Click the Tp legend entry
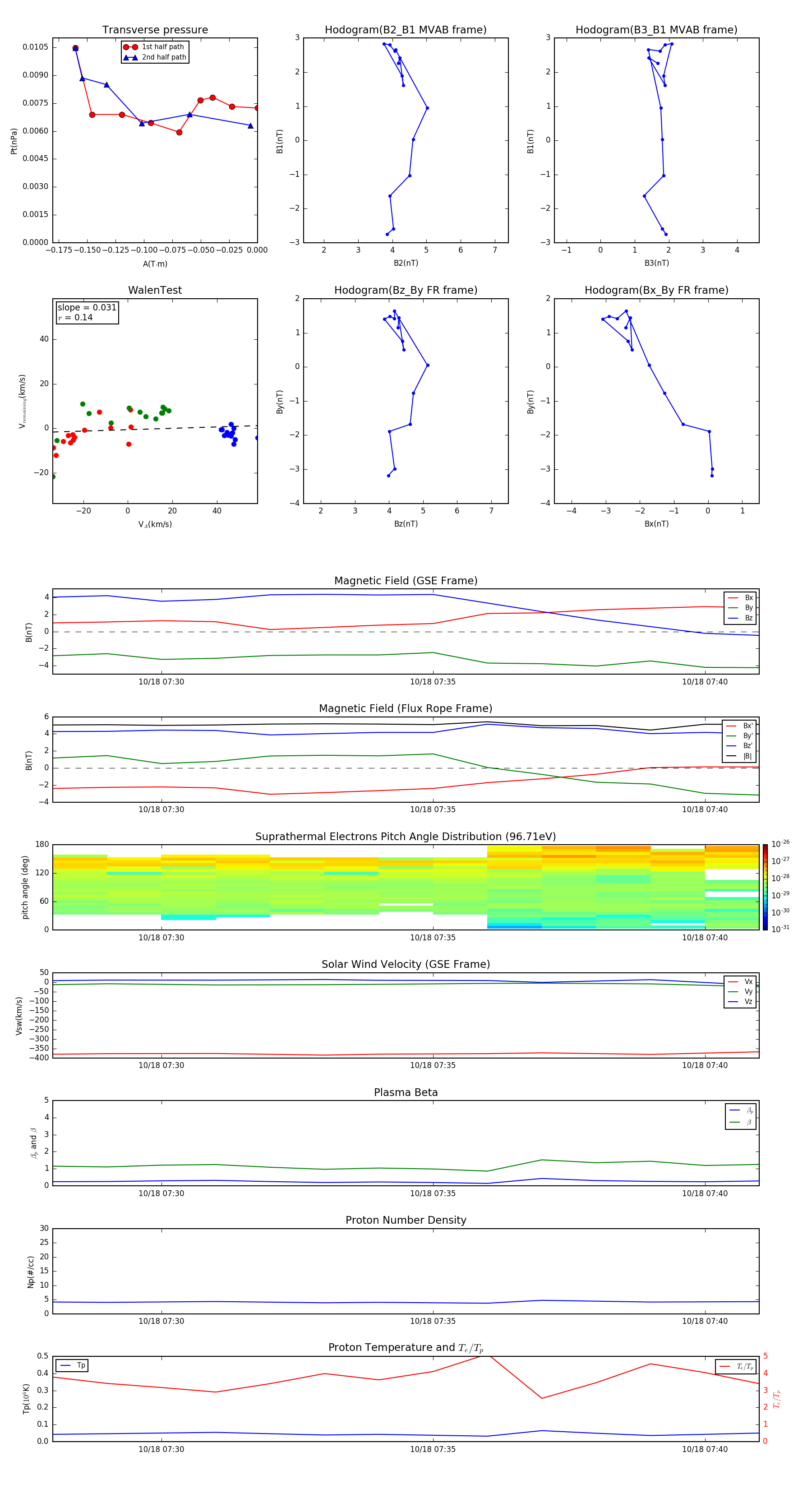Image resolution: width=812 pixels, height=1489 pixels. (x=73, y=1365)
